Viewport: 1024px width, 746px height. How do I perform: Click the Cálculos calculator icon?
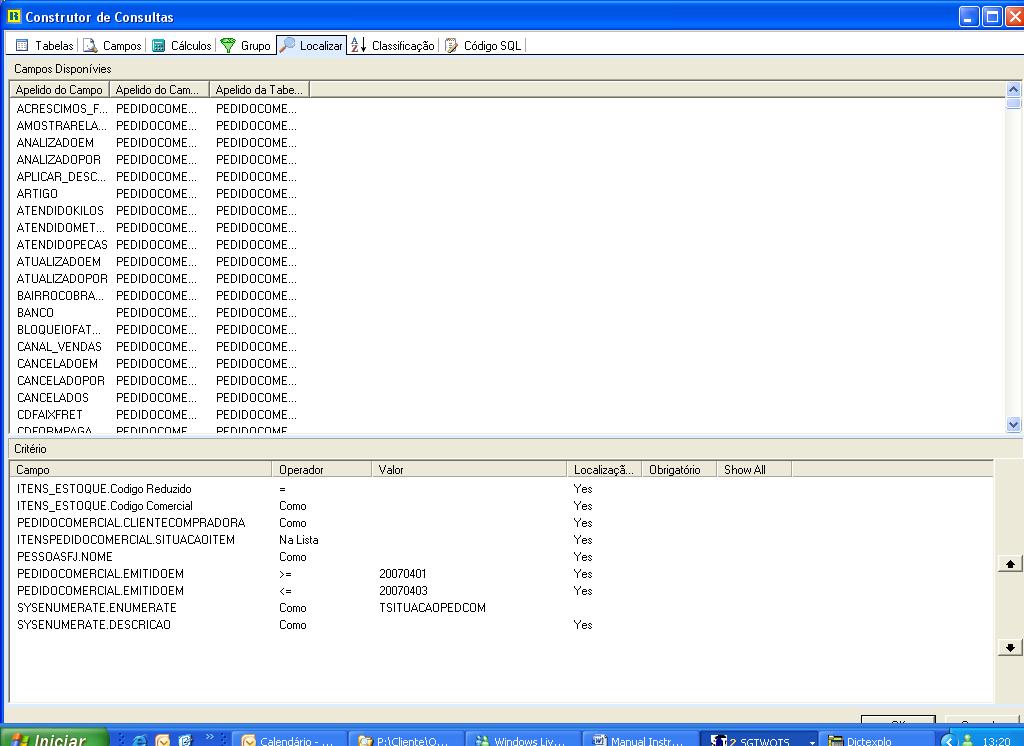158,46
